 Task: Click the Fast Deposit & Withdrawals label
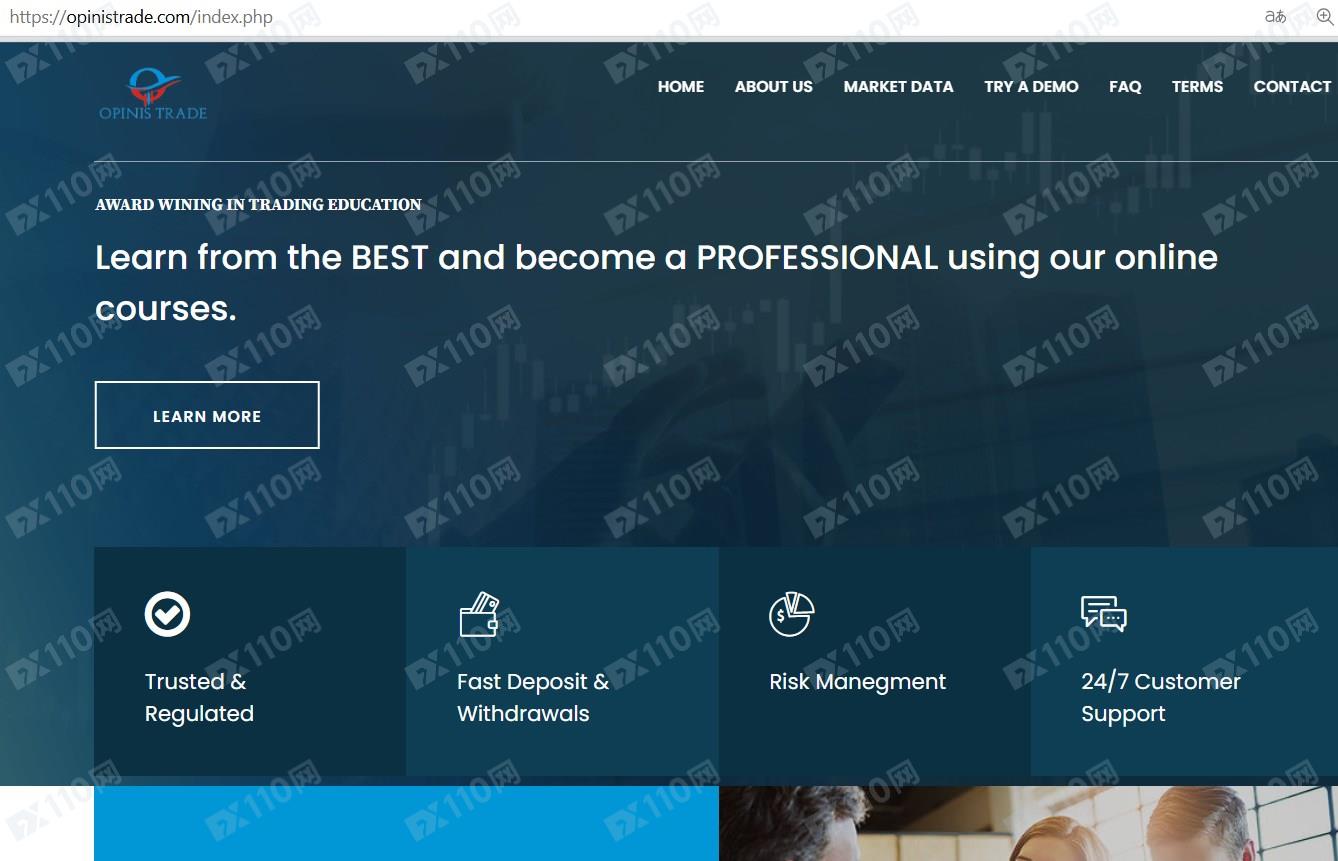tap(532, 697)
